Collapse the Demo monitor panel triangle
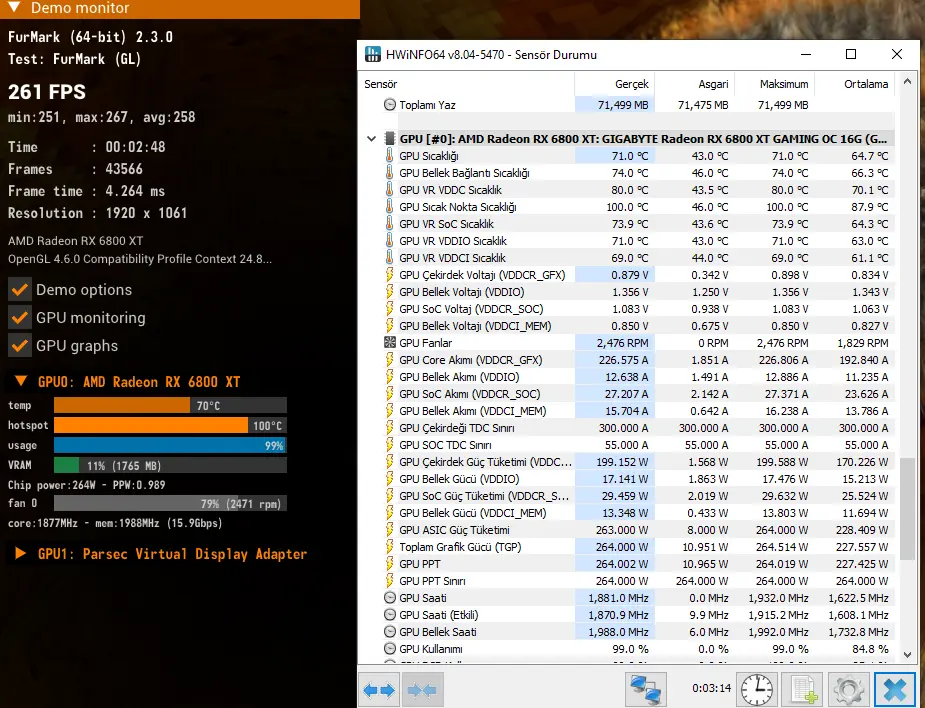The width and height of the screenshot is (925, 708). [15, 7]
